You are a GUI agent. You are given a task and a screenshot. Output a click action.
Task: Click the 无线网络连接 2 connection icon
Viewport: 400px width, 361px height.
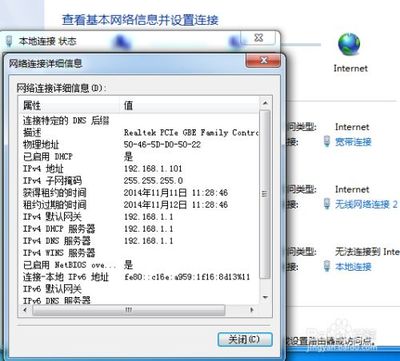click(327, 204)
